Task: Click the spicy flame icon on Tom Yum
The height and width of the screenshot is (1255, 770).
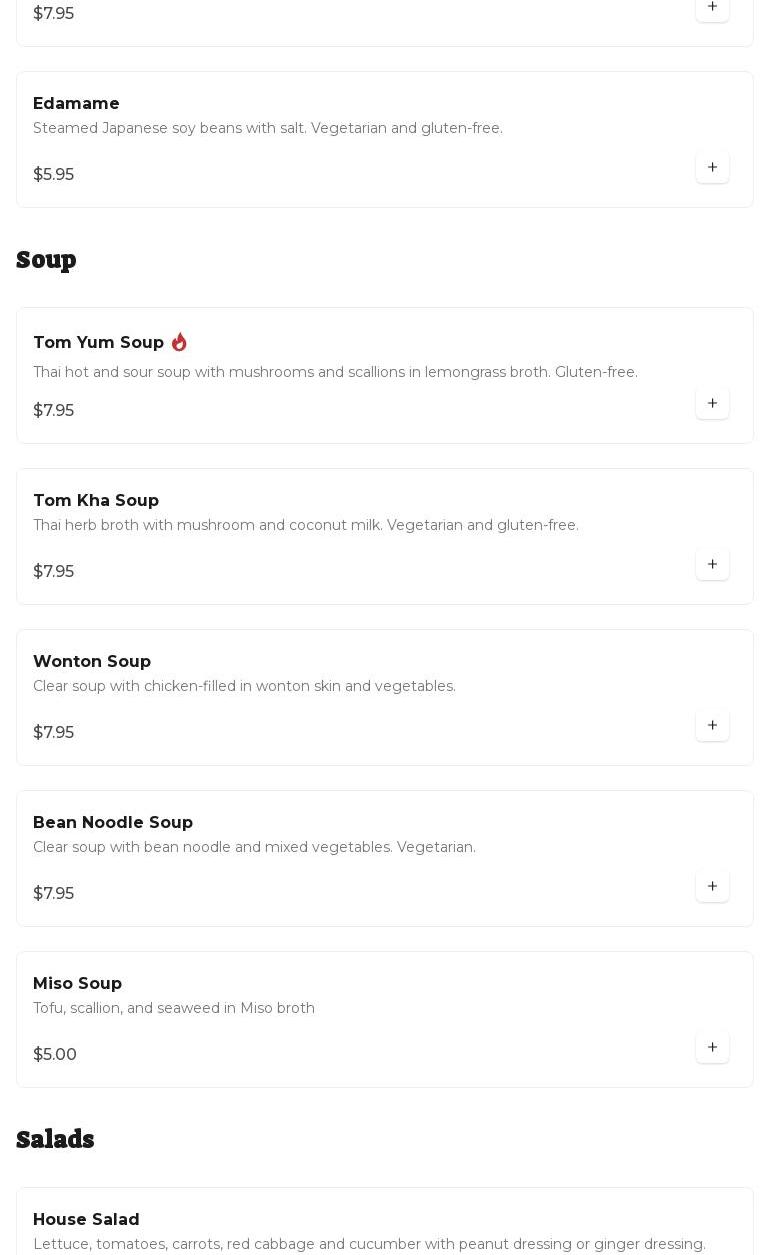Action: 179,342
